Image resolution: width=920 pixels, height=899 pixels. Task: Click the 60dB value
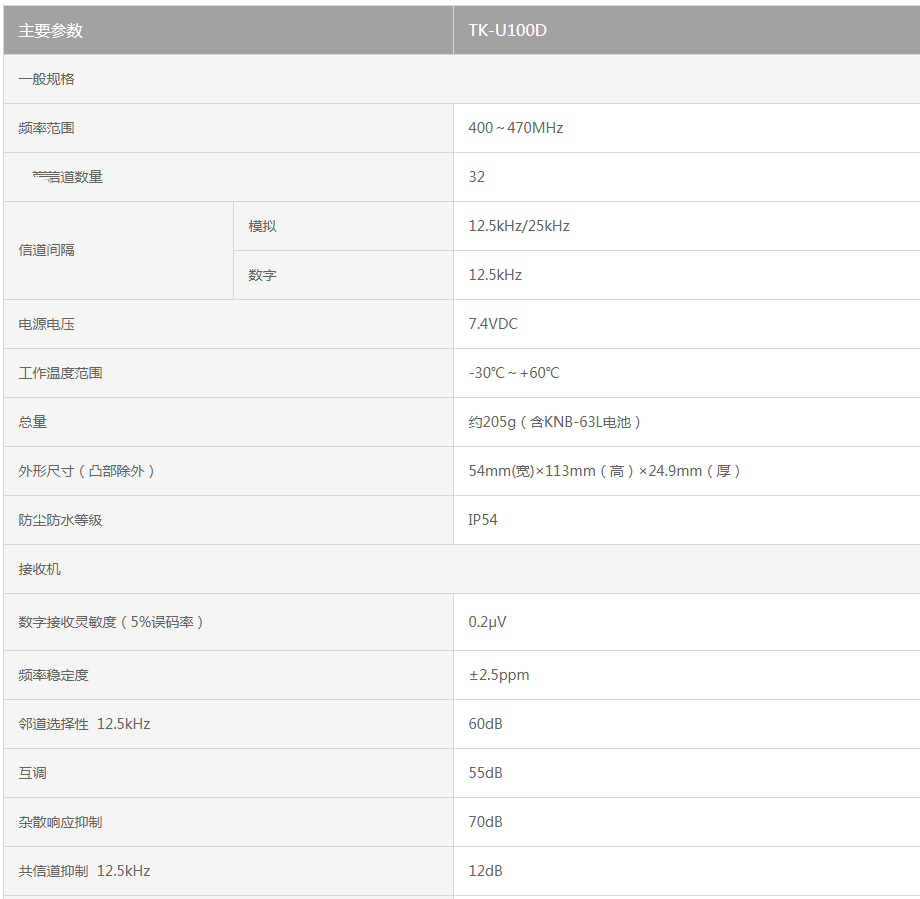point(485,724)
